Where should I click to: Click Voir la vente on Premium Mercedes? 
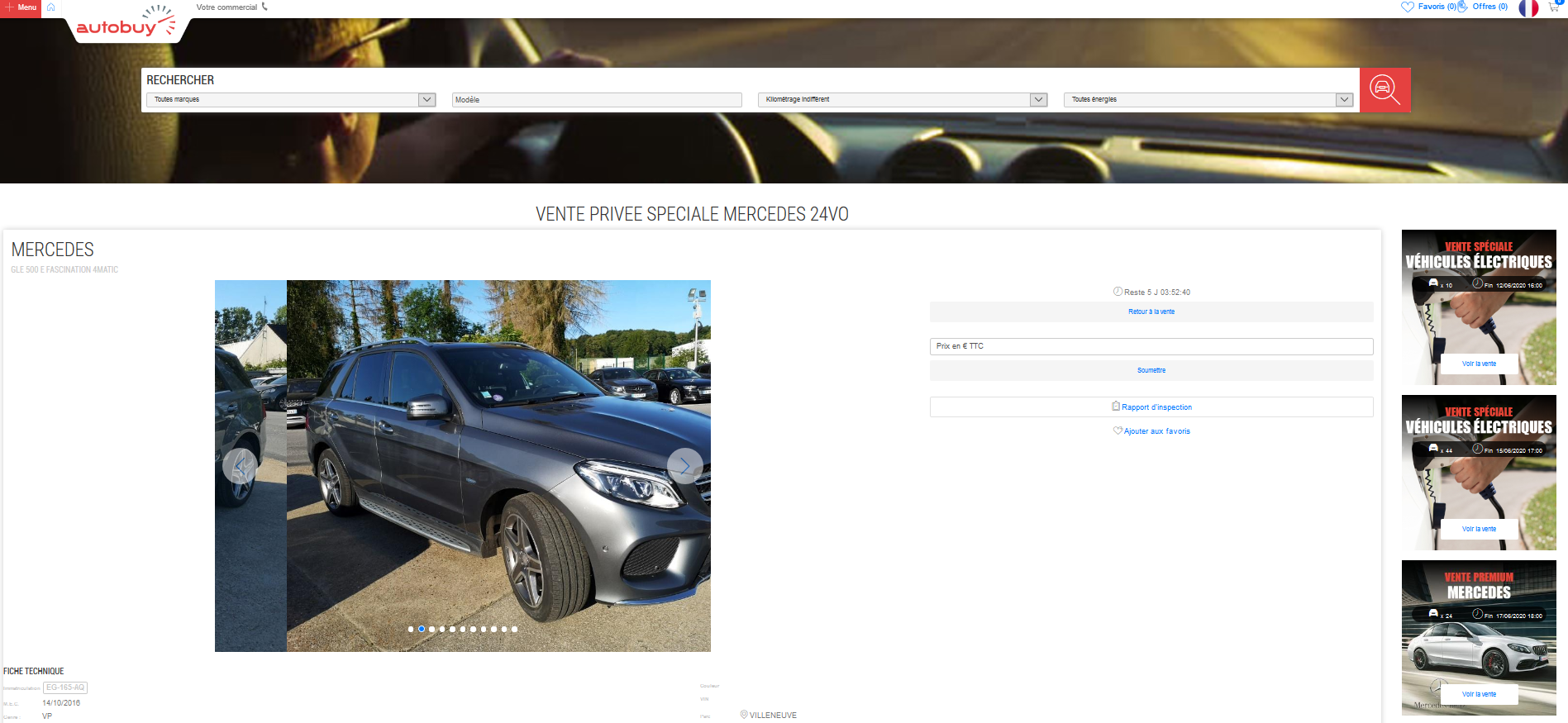[1479, 694]
